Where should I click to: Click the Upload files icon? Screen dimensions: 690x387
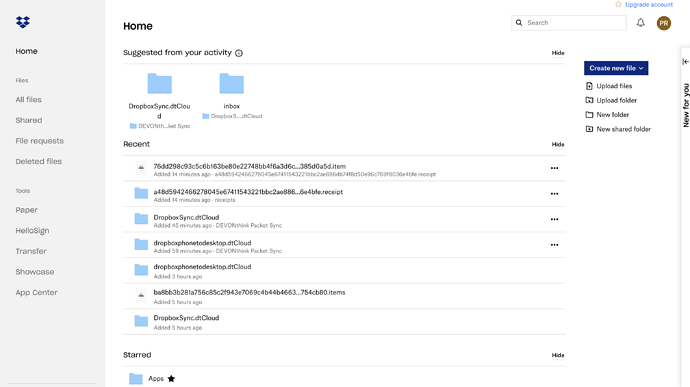tap(589, 86)
